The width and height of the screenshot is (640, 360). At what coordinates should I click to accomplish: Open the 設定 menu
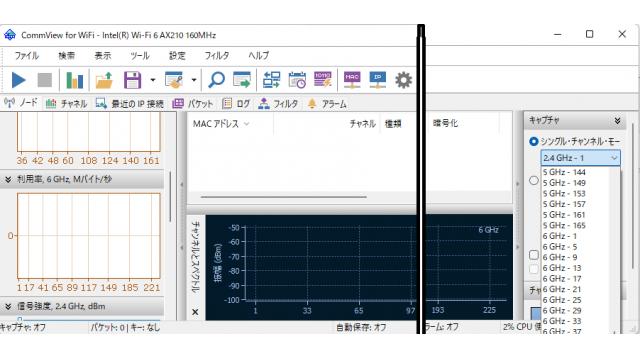pos(177,56)
